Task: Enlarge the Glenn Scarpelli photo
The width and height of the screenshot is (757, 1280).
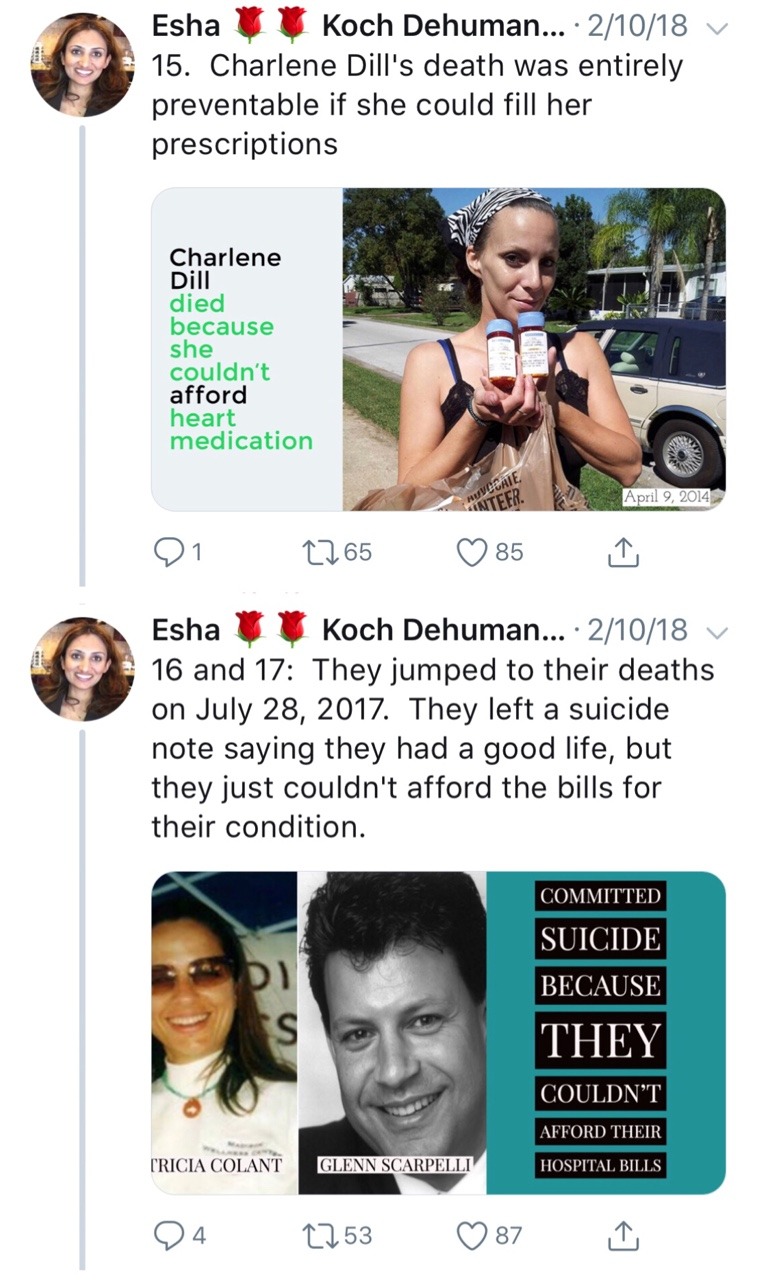Action: pos(393,1033)
